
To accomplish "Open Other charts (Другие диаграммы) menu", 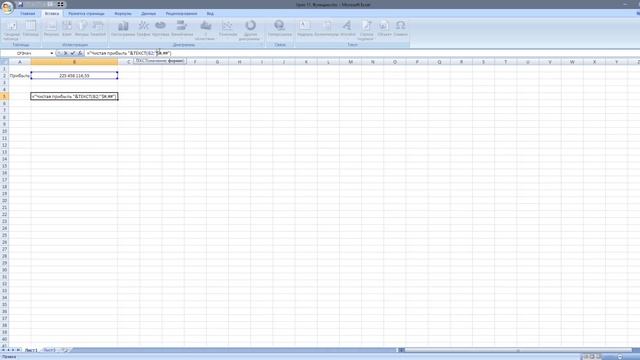I will [x=250, y=30].
